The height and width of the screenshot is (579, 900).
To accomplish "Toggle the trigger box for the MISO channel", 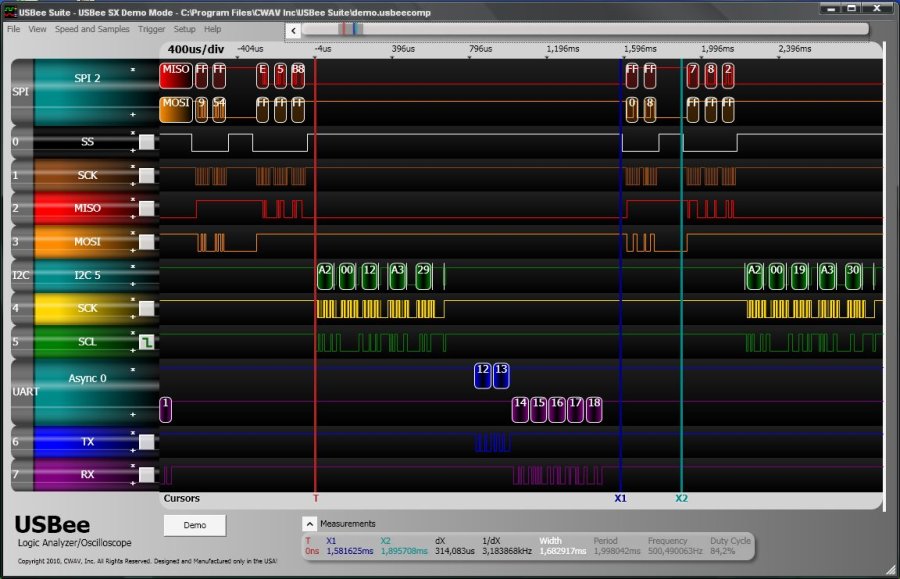I will pos(147,208).
